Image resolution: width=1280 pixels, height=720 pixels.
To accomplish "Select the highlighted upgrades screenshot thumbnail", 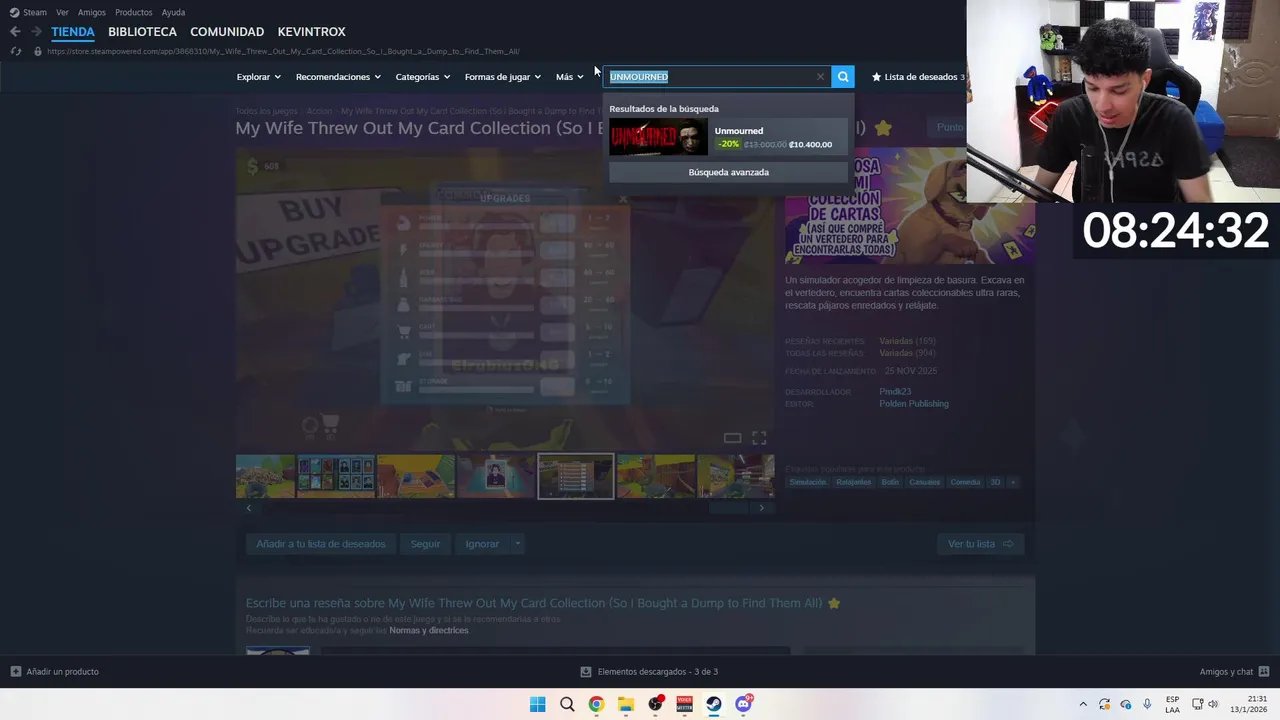I will coord(576,476).
